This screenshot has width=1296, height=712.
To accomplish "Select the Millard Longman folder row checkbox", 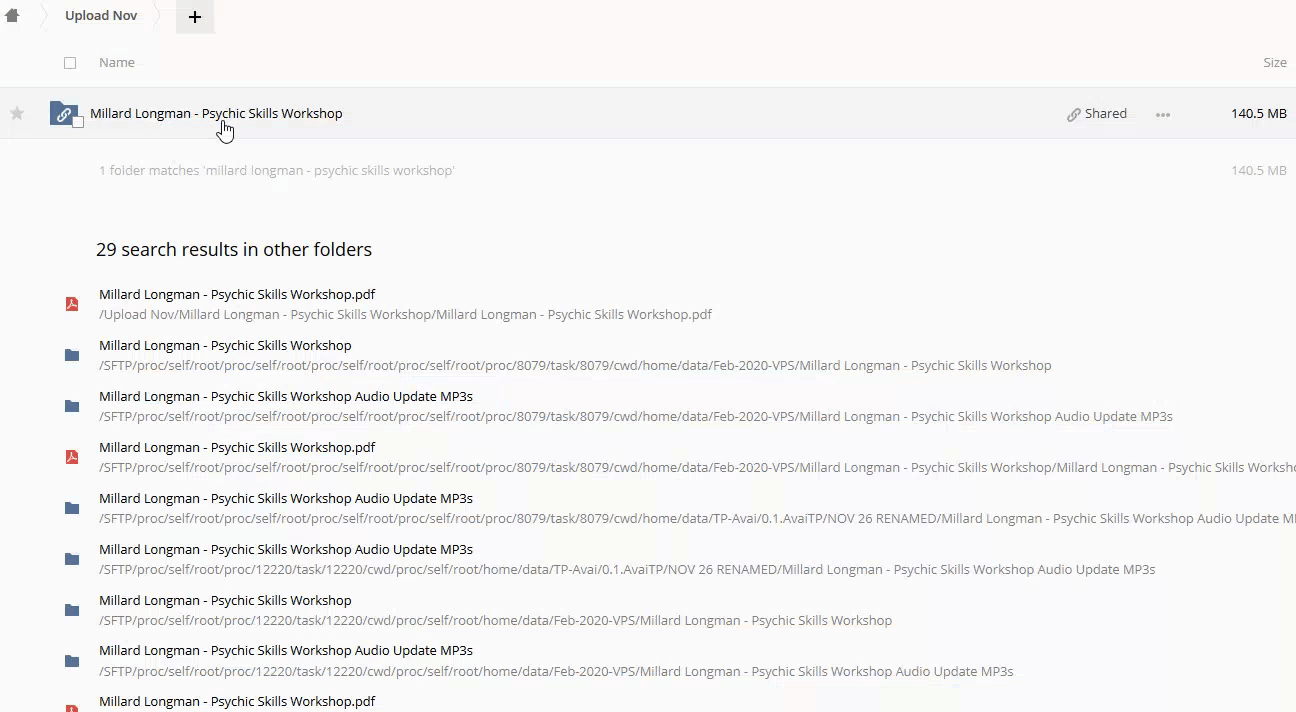I will coord(78,122).
